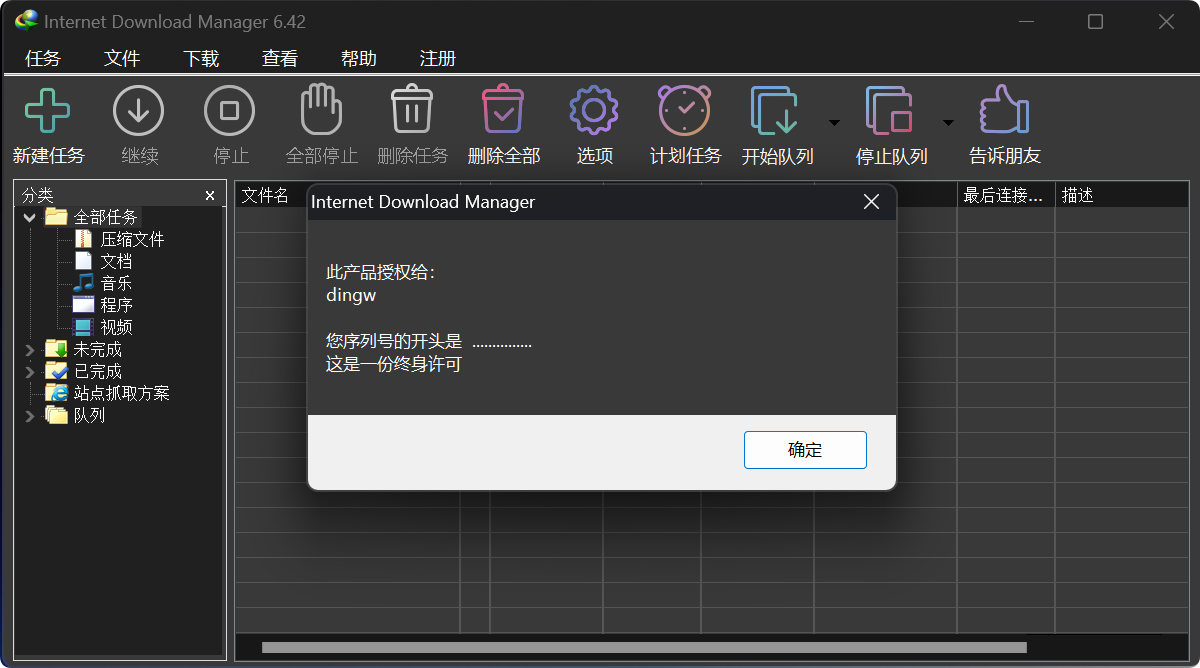Select 站点抓取方案 in category tree

pos(121,393)
